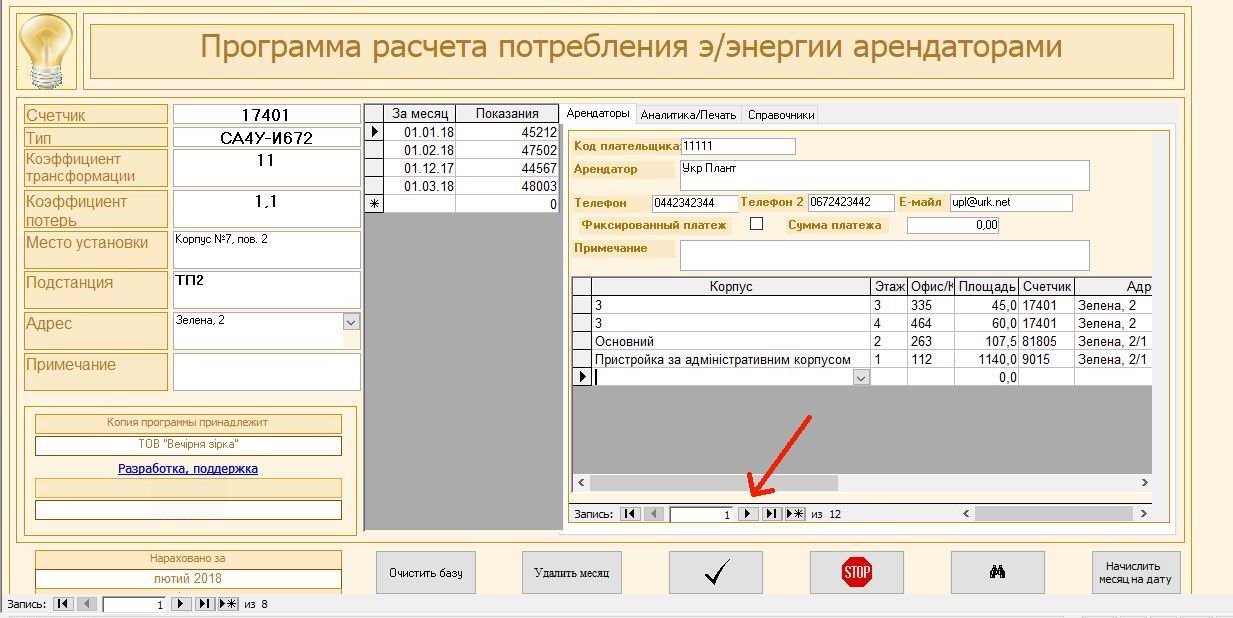Image resolution: width=1233 pixels, height=618 pixels.
Task: Switch to the Арендаторы tab
Action: (x=598, y=114)
